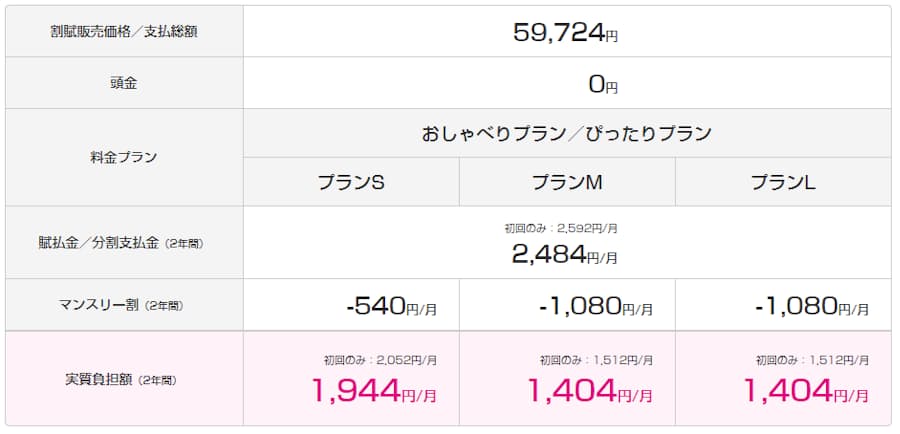900x434 pixels.
Task: Click the 2,484円/月 installment amount
Action: (x=564, y=254)
